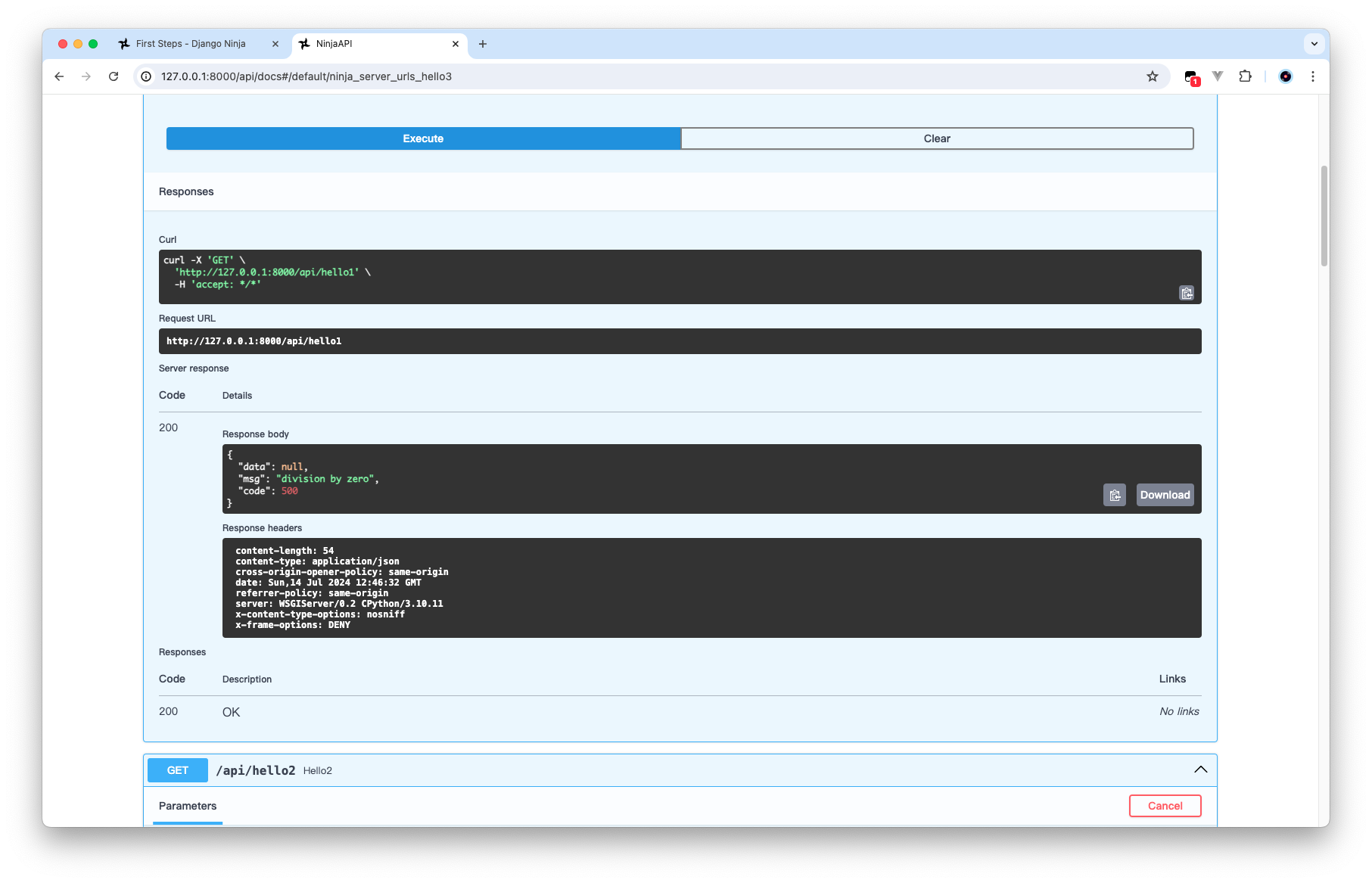Go back to the previous page
1372x883 pixels.
coord(59,76)
